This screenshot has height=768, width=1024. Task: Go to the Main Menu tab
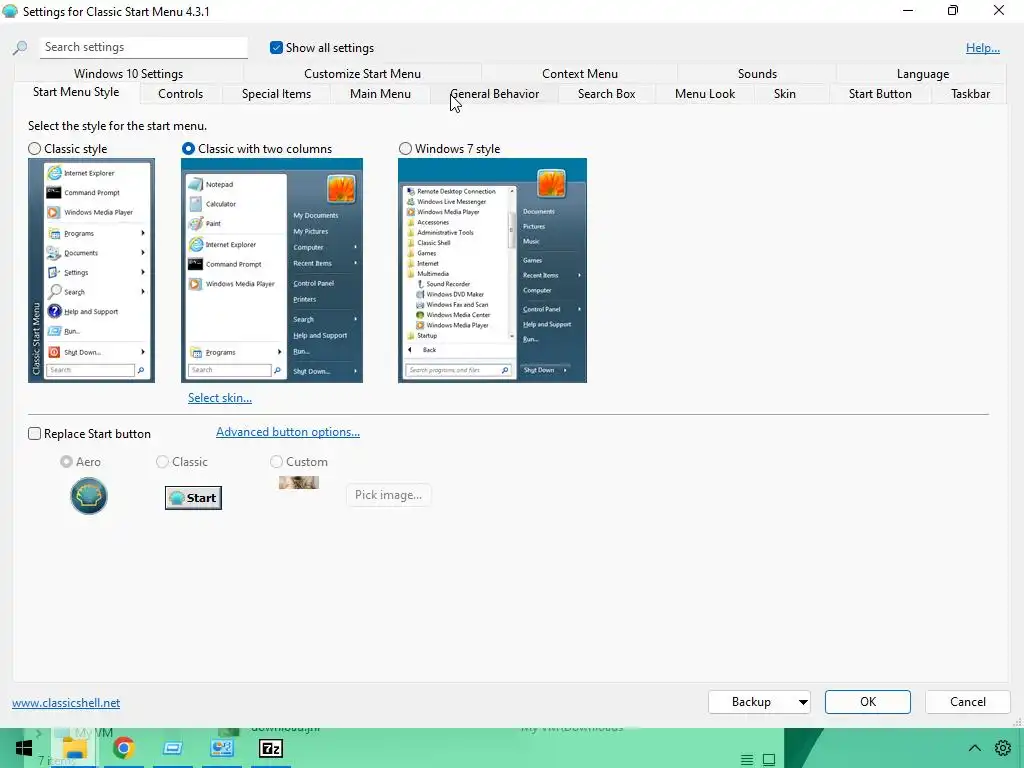[380, 94]
